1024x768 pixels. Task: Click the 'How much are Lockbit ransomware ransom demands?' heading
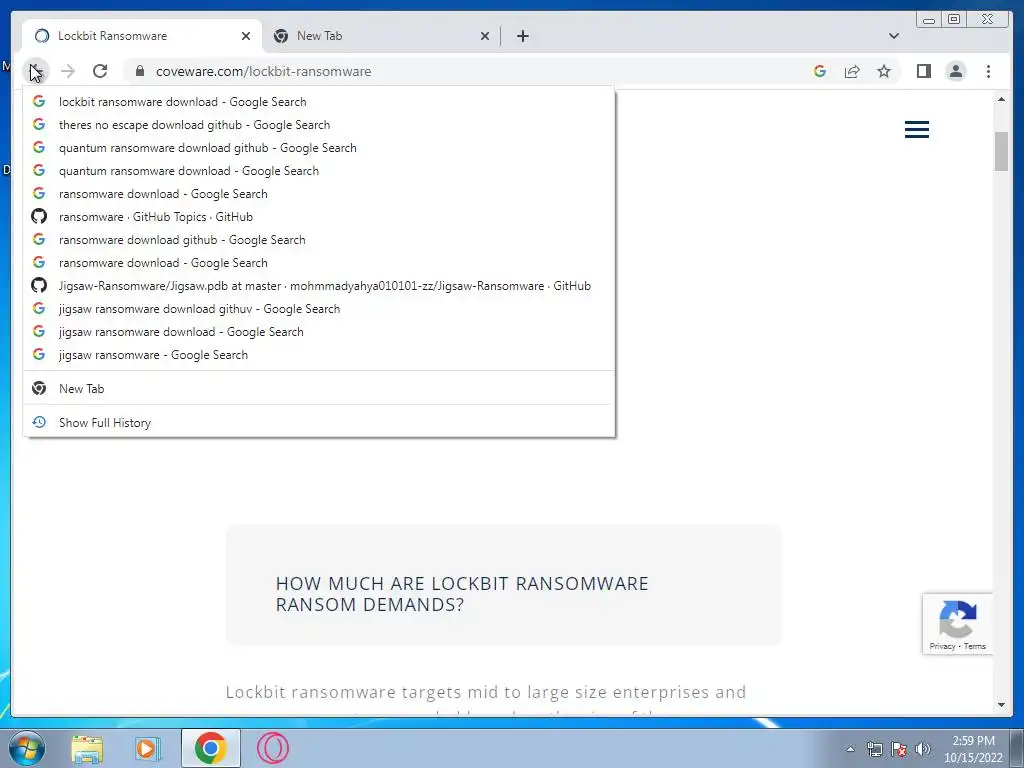(462, 594)
